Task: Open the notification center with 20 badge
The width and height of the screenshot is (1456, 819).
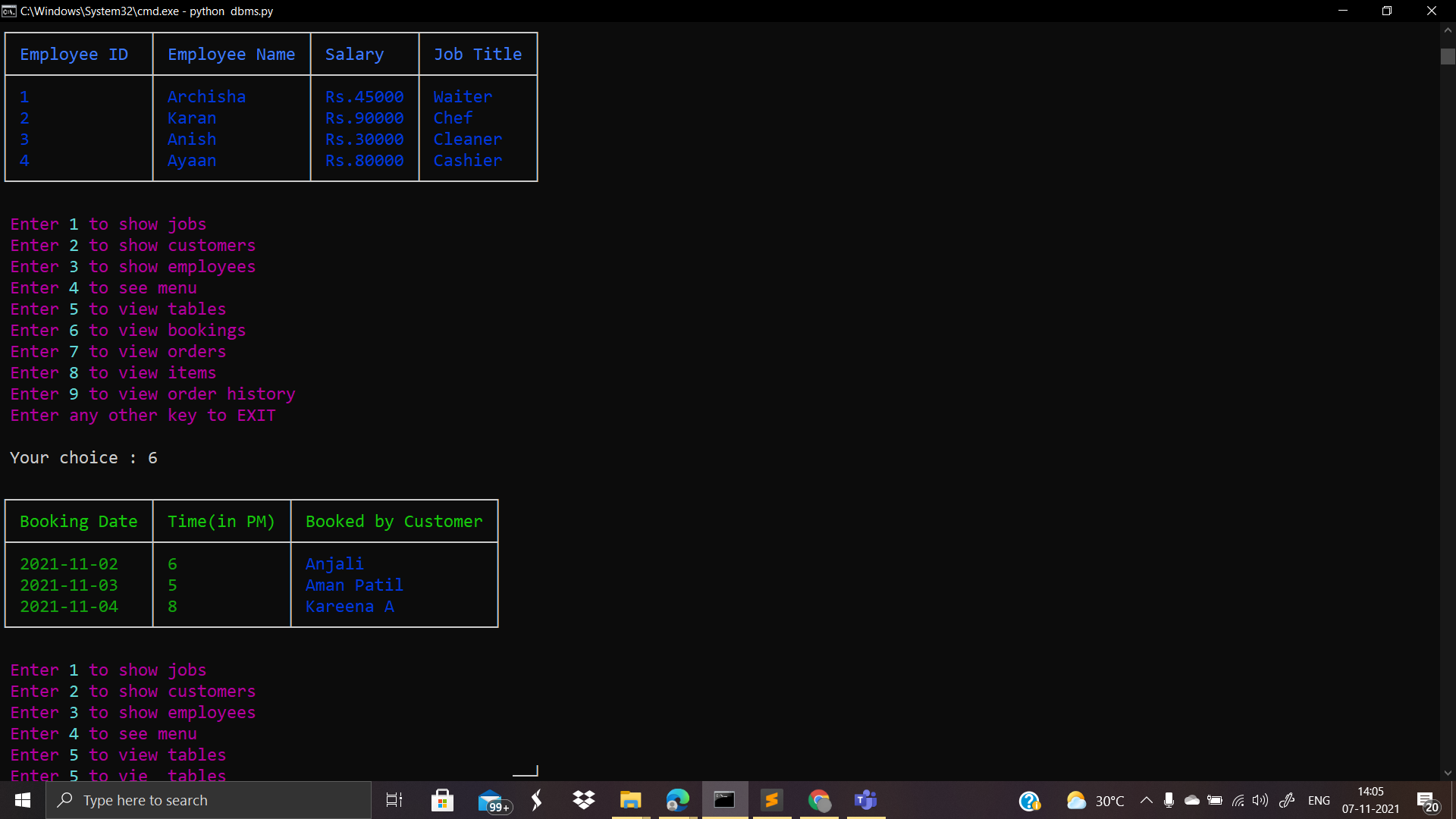Action: tap(1427, 800)
